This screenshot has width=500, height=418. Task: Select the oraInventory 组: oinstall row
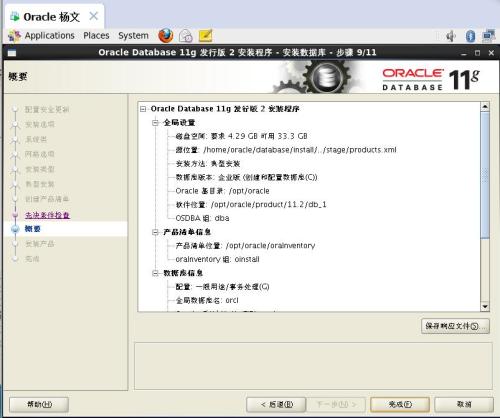[217, 259]
